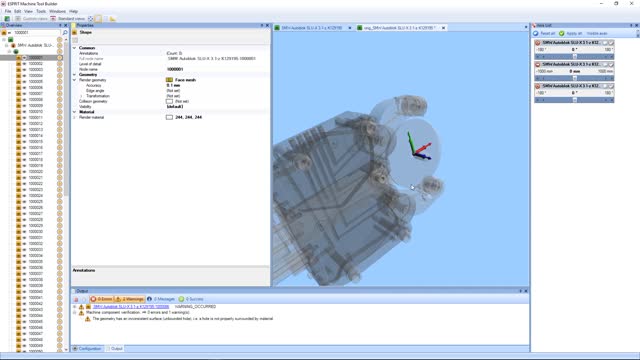
Task: Select tree node 1000002
Action: click(36, 64)
